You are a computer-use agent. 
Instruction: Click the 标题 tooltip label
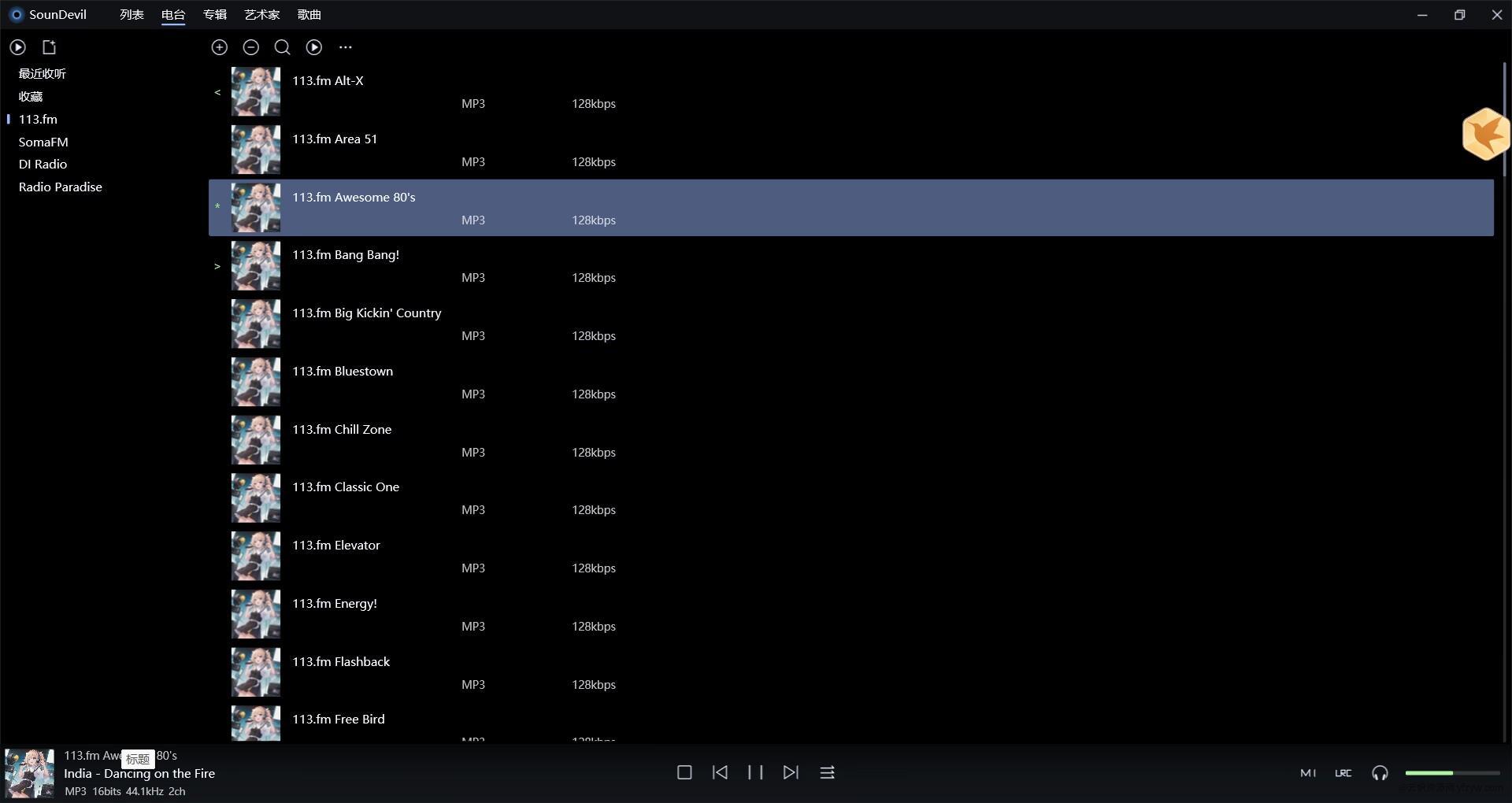(138, 759)
